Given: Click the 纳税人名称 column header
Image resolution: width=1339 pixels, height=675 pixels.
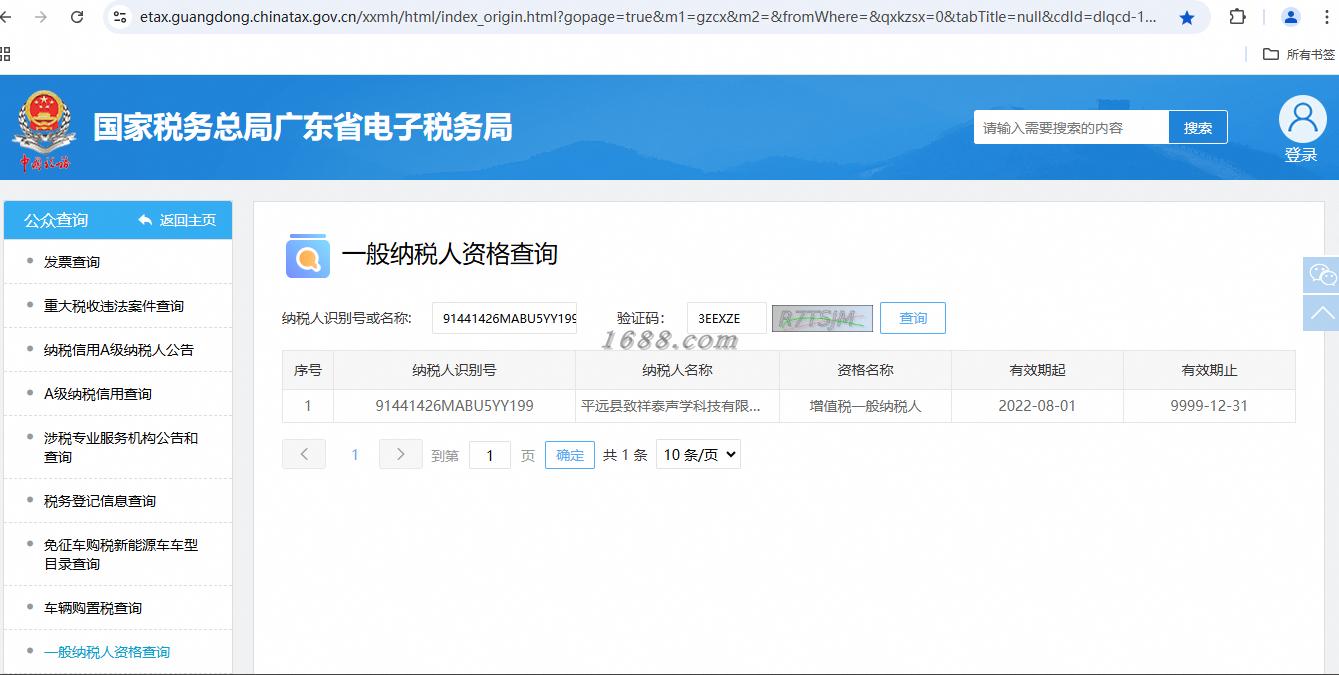Looking at the screenshot, I should pyautogui.click(x=677, y=370).
